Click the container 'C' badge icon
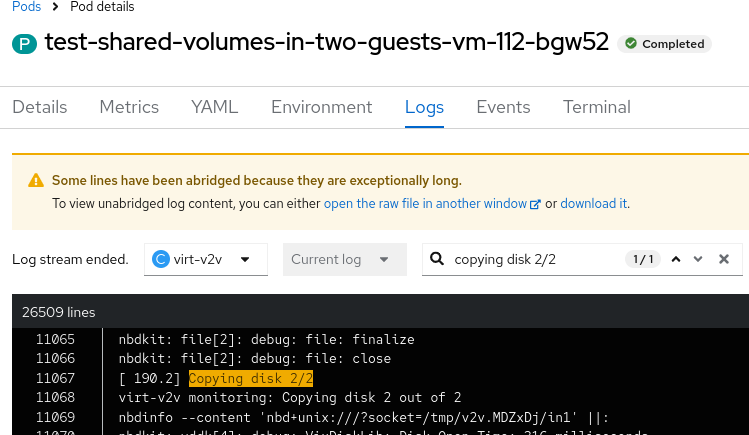The height and width of the screenshot is (435, 749). [x=160, y=260]
